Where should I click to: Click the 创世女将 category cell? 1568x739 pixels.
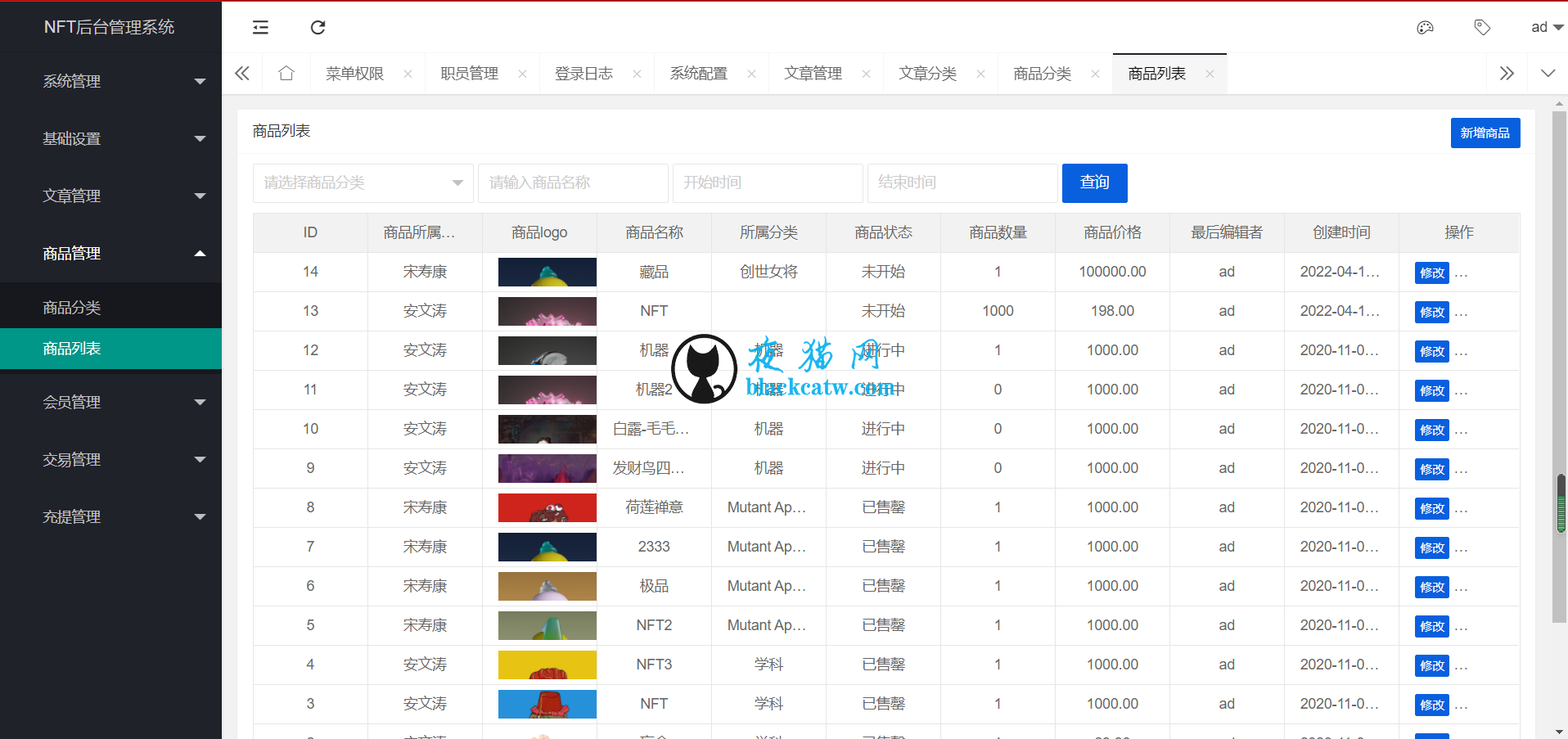[768, 272]
